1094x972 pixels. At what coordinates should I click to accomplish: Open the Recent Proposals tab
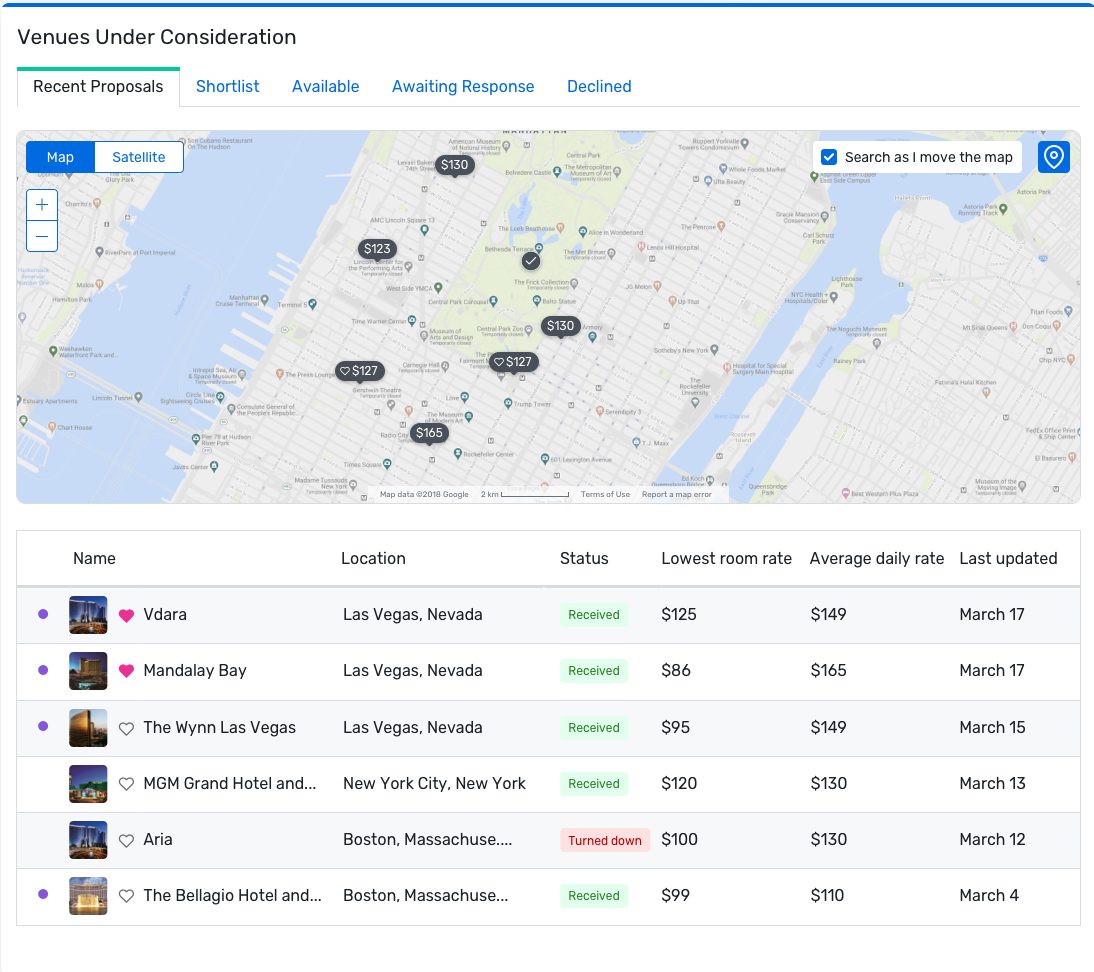[98, 87]
